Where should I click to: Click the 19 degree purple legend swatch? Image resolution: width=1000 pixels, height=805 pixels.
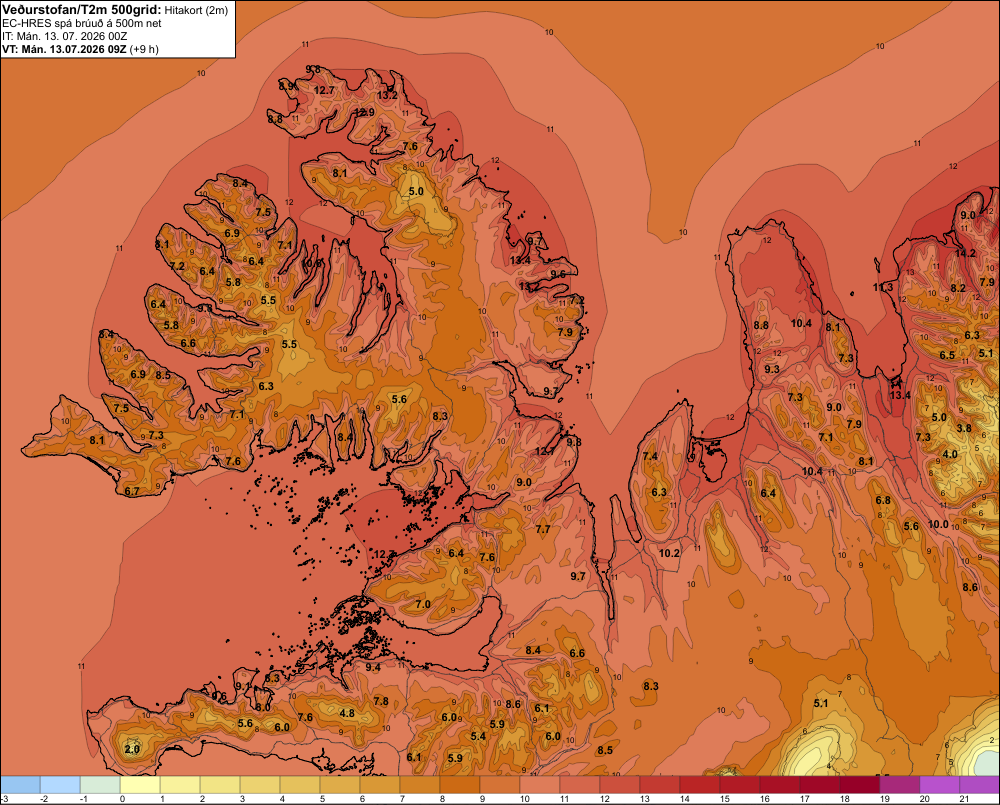[900, 784]
